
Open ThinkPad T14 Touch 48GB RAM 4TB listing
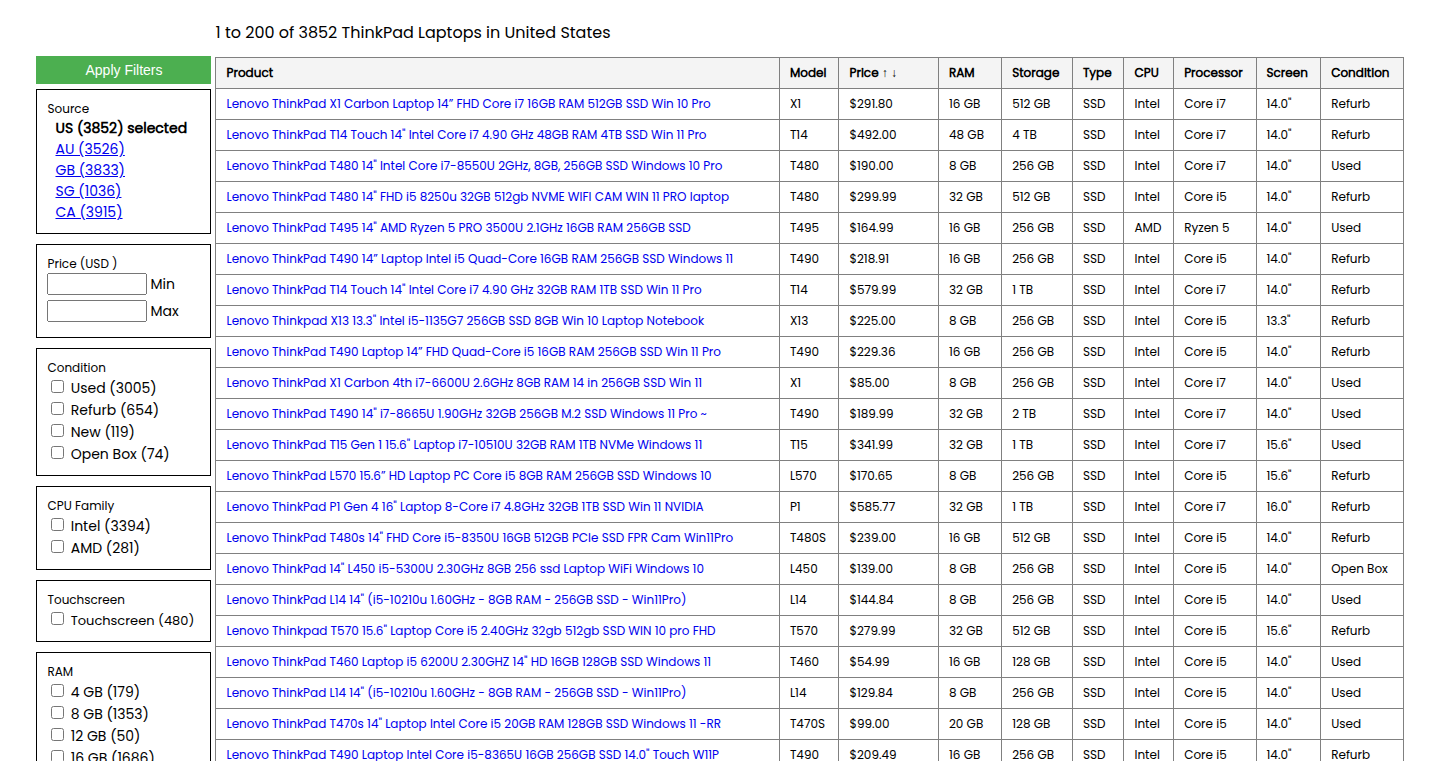(466, 135)
